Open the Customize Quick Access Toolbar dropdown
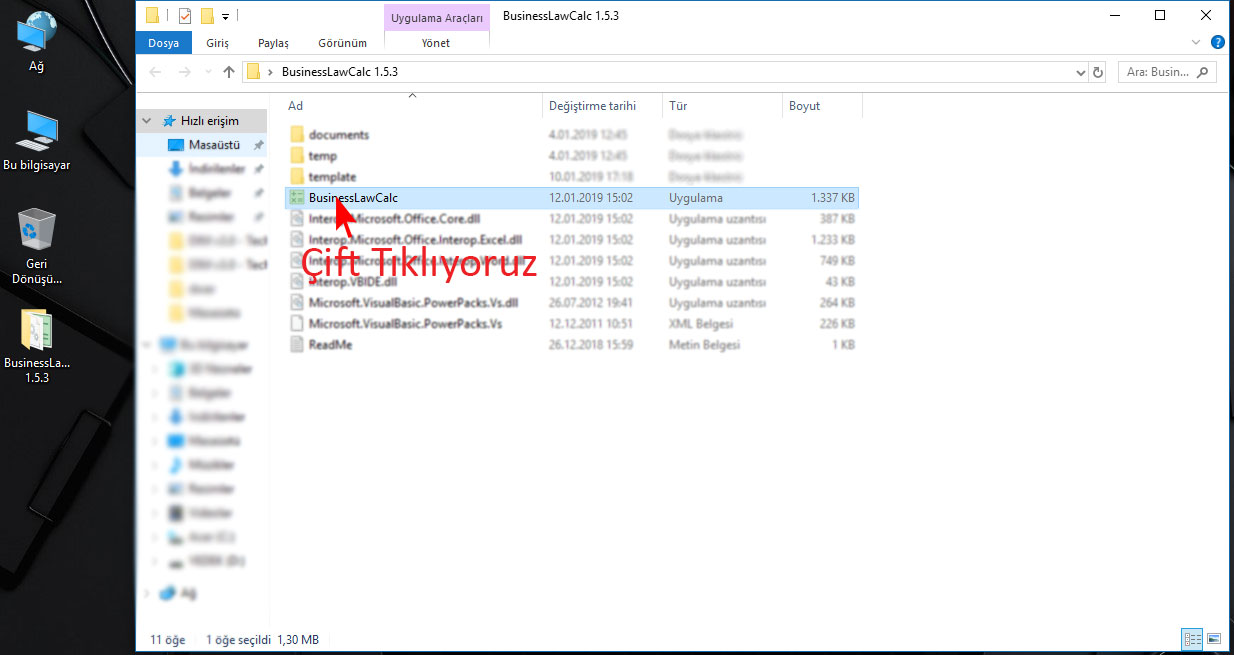Image resolution: width=1234 pixels, height=655 pixels. pos(226,16)
